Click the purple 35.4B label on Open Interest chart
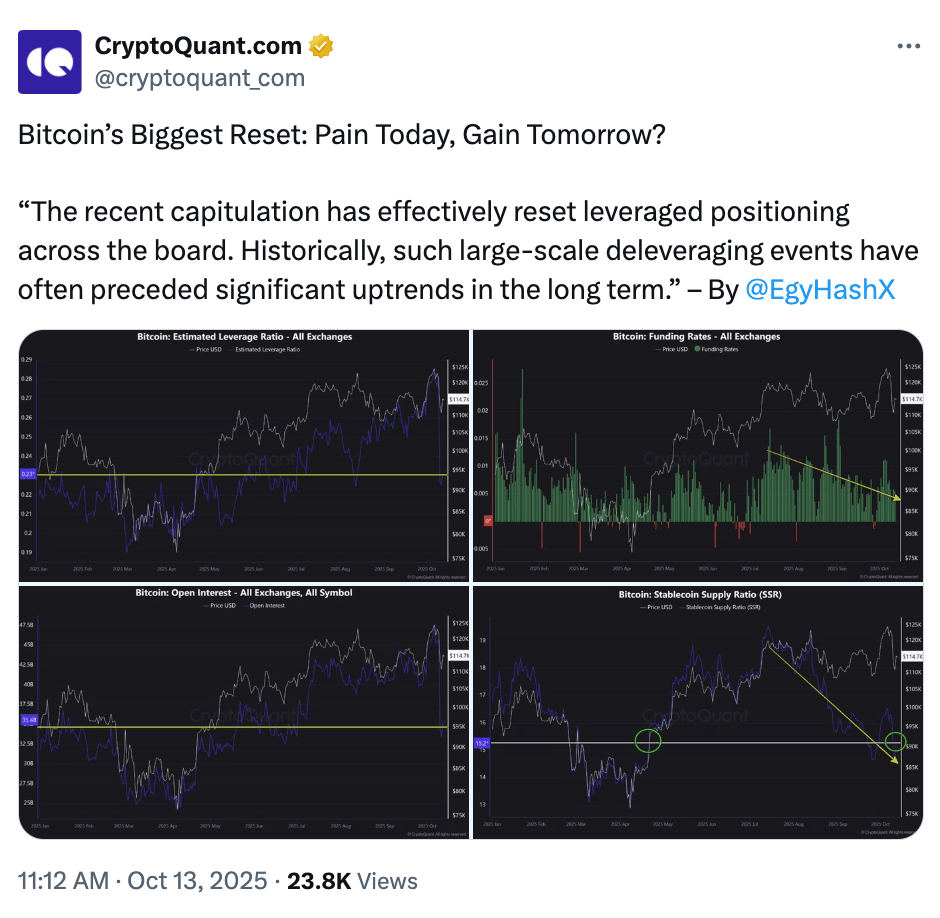Image resolution: width=940 pixels, height=918 pixels. point(29,718)
